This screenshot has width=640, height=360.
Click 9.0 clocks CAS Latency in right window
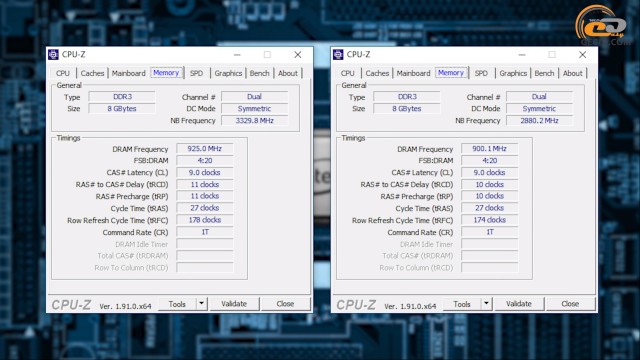(490, 173)
